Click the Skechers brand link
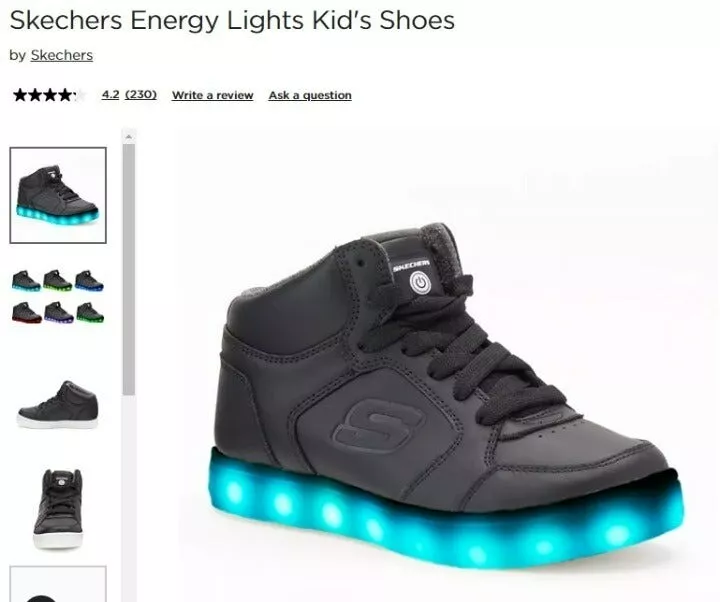Viewport: 720px width, 602px height. 62,55
